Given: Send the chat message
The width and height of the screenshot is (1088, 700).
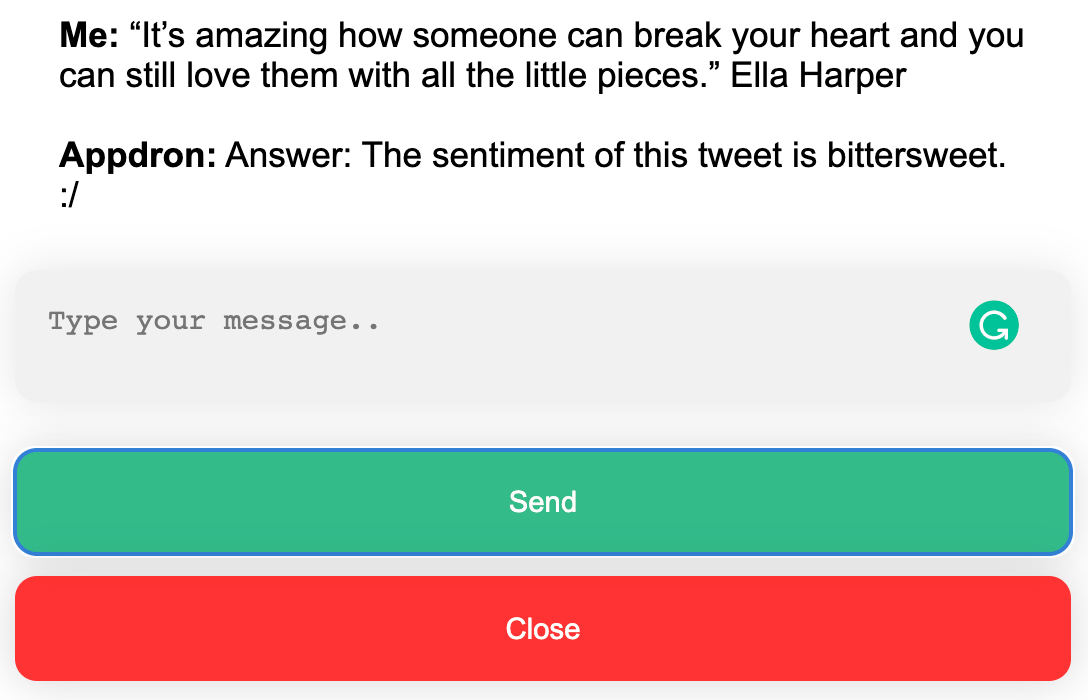Looking at the screenshot, I should pyautogui.click(x=543, y=502).
